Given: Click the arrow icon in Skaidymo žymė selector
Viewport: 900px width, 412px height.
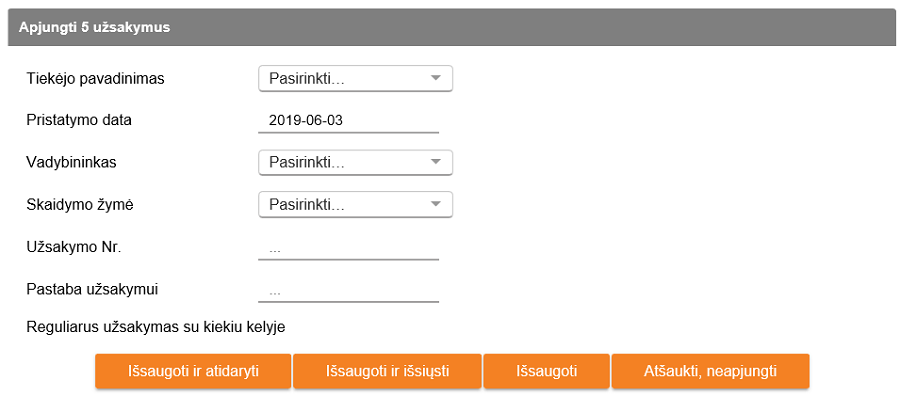Looking at the screenshot, I should coord(435,204).
